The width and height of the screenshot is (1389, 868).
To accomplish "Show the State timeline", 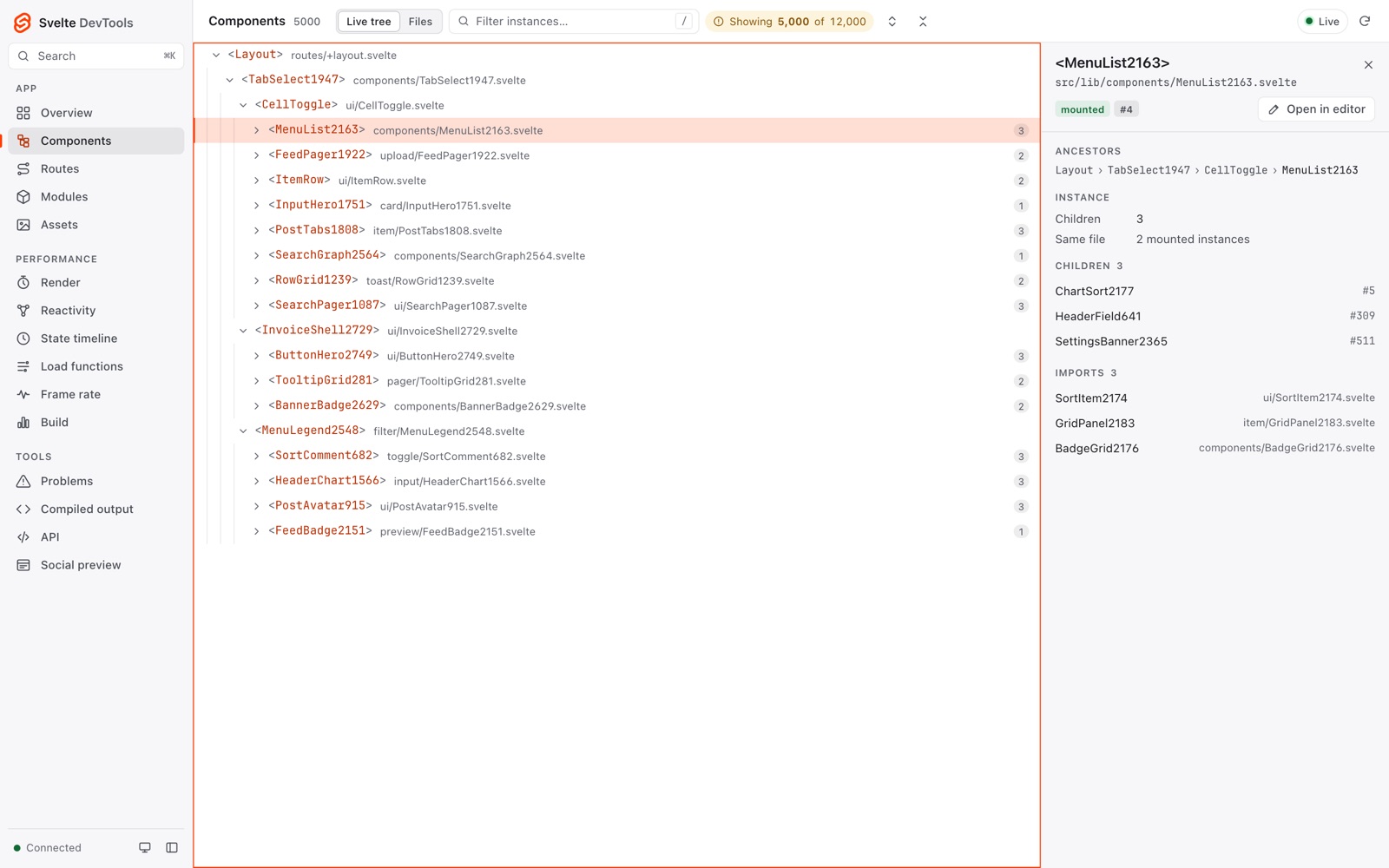I will pyautogui.click(x=96, y=339).
